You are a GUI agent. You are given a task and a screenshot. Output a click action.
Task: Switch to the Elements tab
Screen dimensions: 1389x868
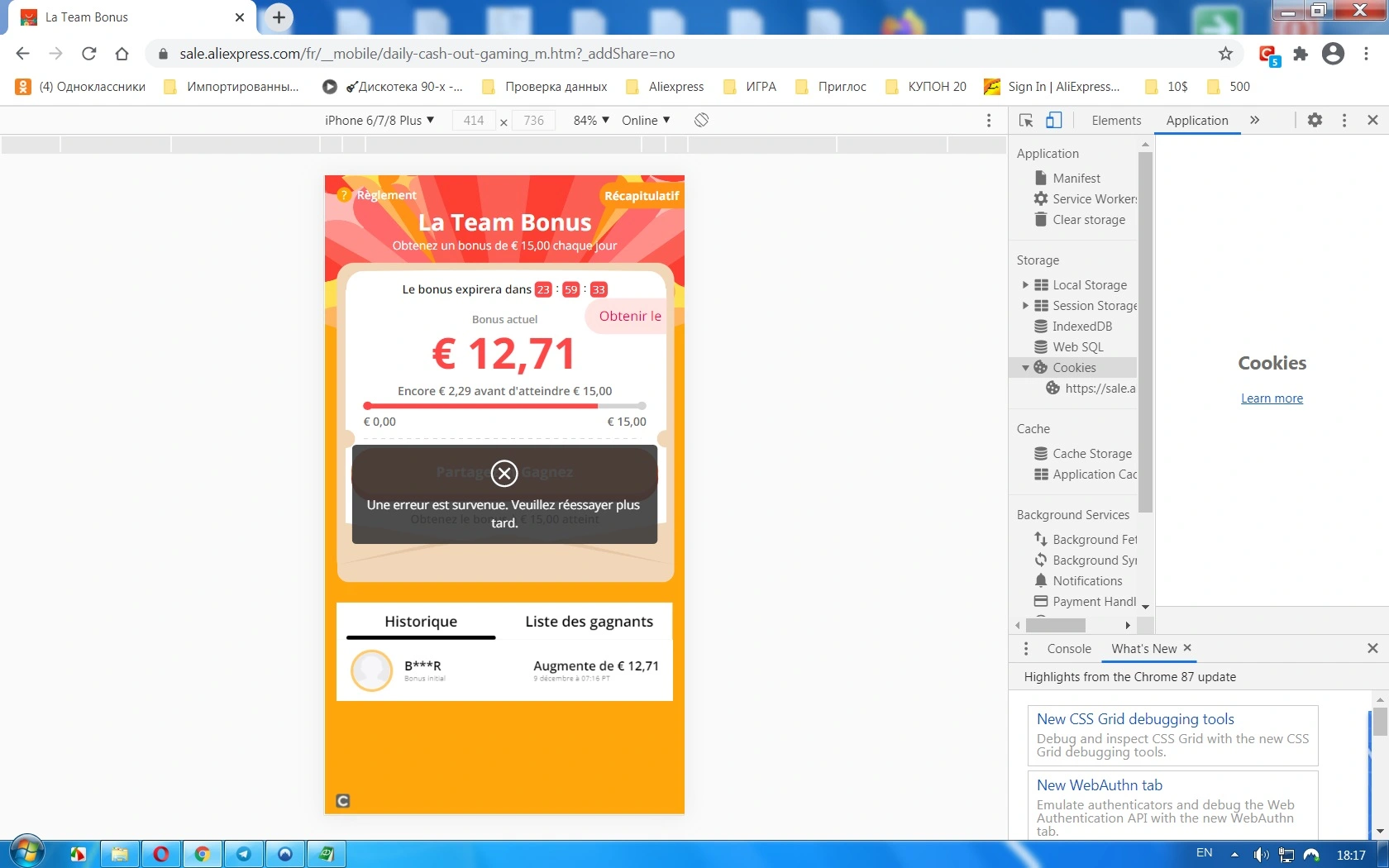[1116, 121]
